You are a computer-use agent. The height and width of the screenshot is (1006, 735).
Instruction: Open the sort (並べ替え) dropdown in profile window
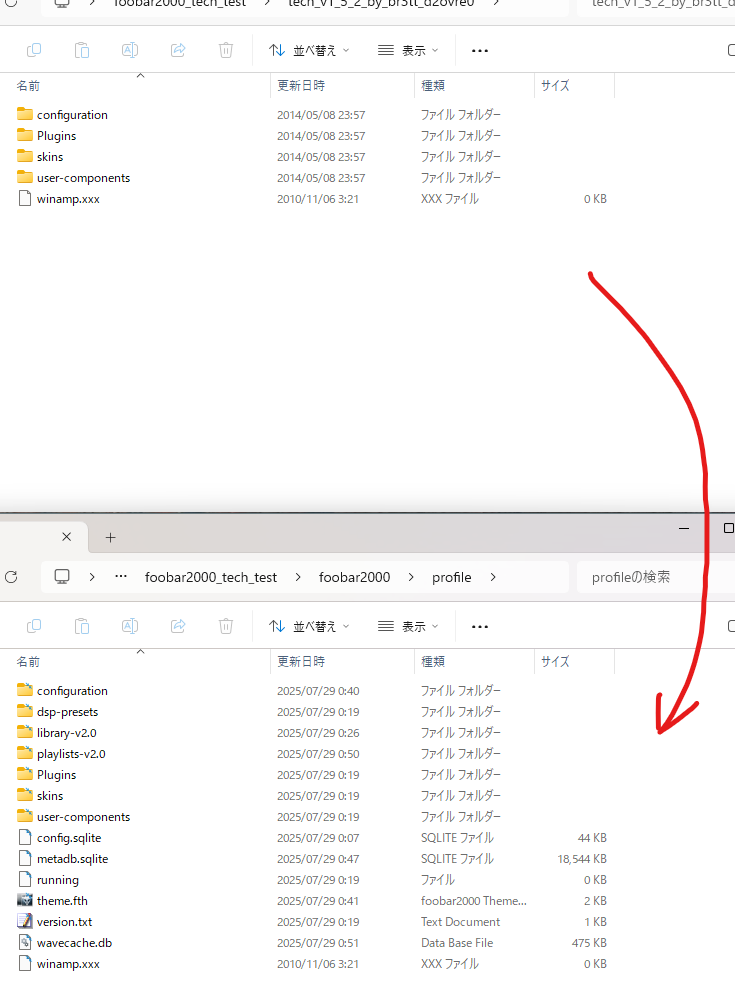[x=309, y=626]
